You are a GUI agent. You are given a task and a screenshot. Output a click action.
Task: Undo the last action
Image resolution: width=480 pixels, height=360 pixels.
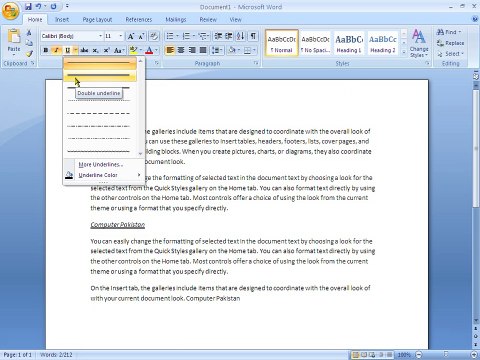(x=39, y=6)
